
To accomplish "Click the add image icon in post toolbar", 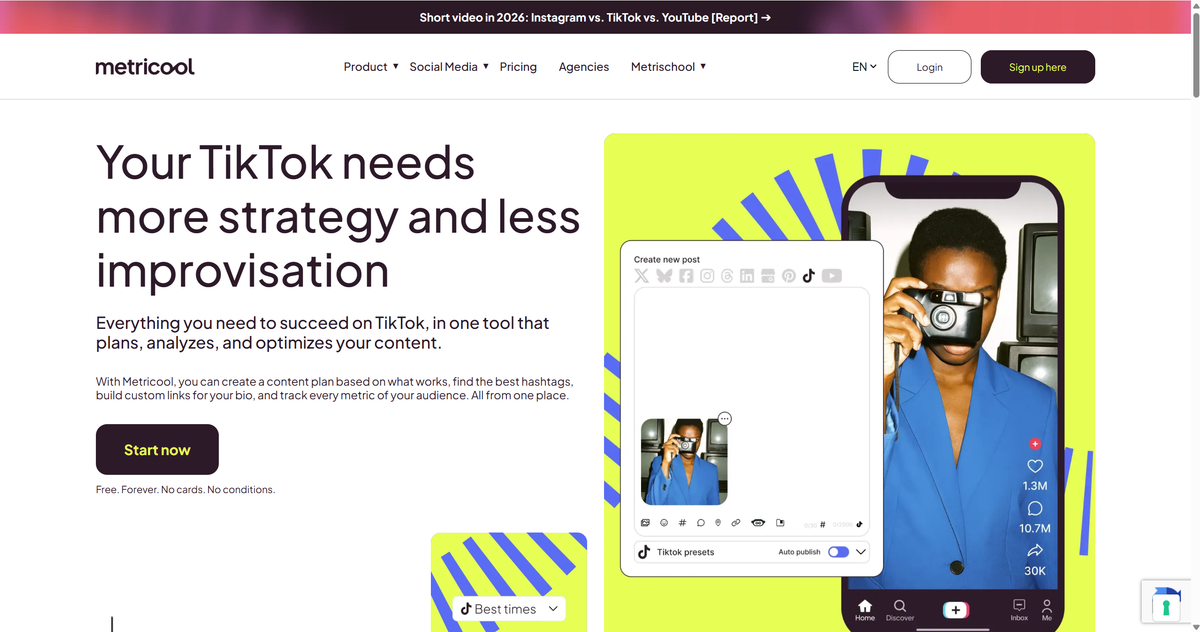I will point(645,523).
